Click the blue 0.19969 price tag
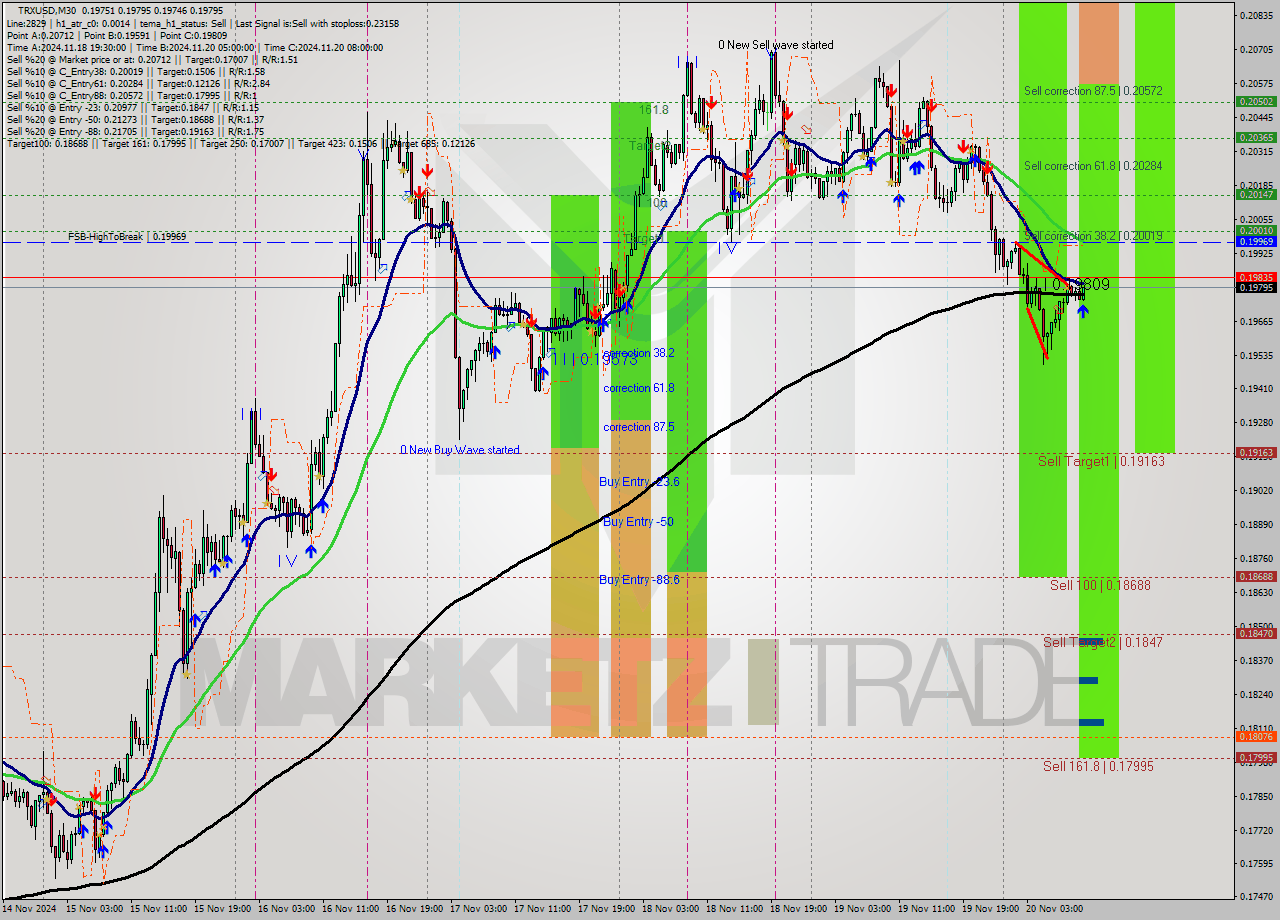The height and width of the screenshot is (920, 1280). [1256, 242]
